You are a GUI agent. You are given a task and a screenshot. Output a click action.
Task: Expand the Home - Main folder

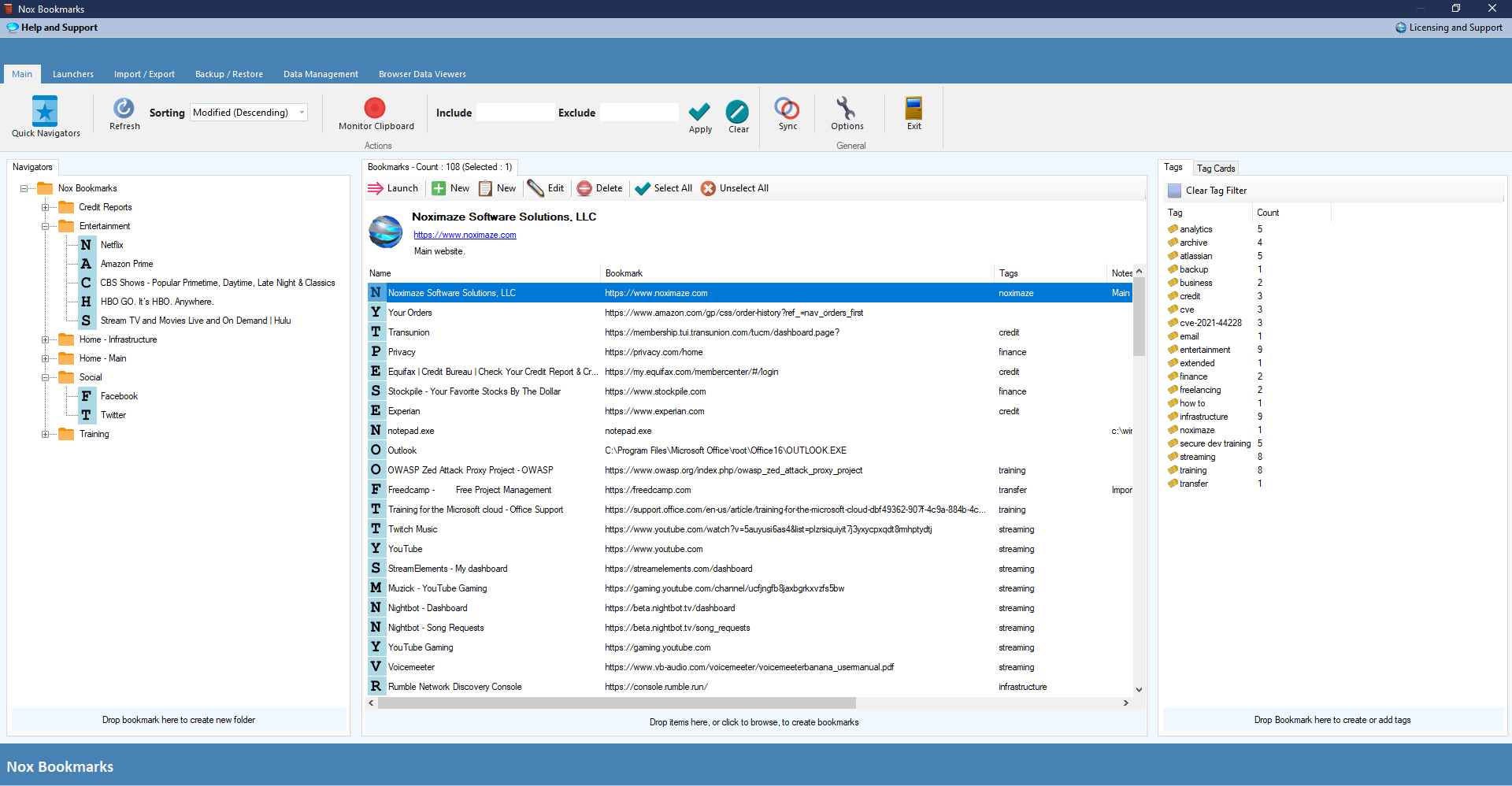[46, 358]
